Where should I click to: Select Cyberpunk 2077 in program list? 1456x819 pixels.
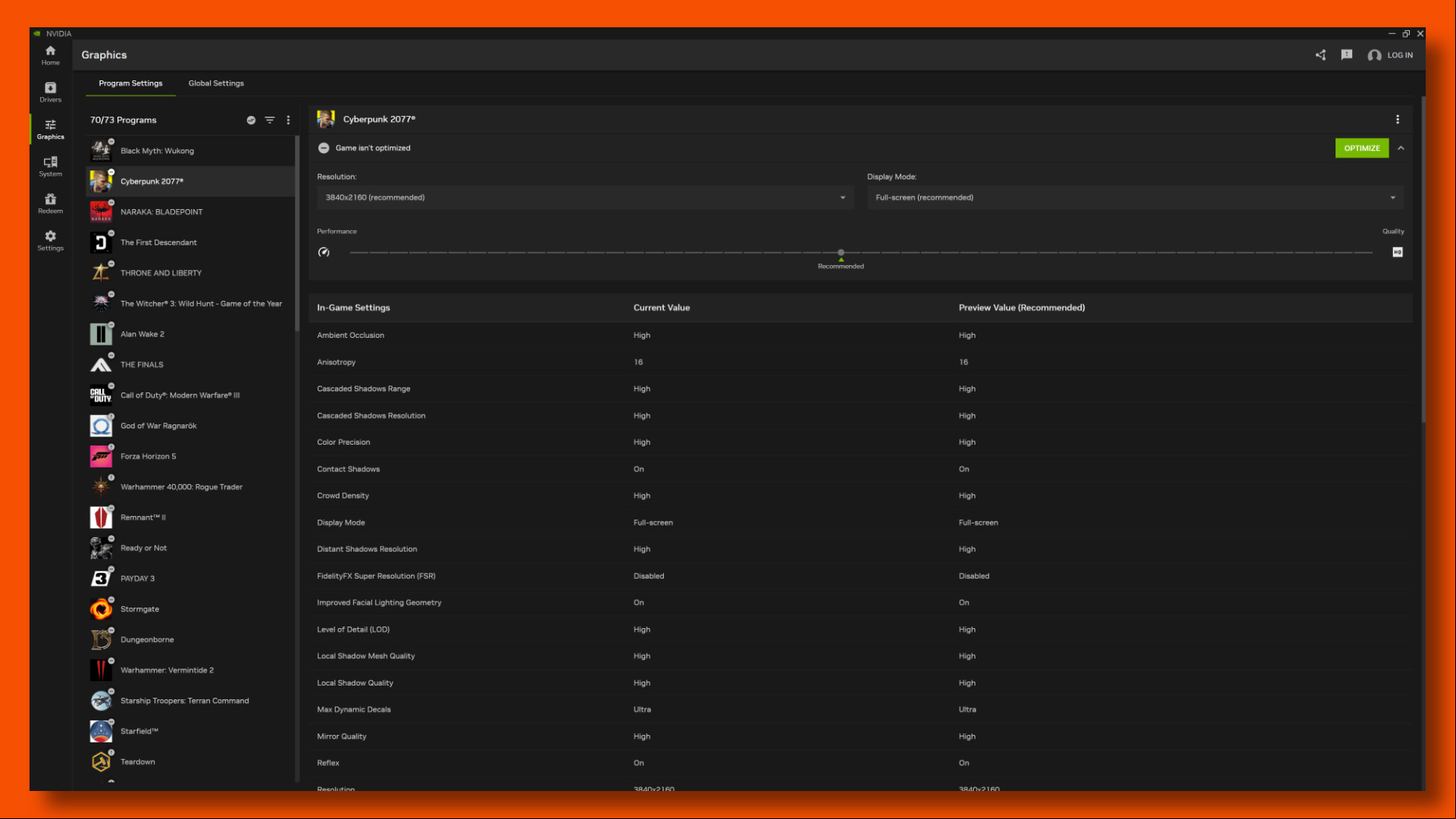point(190,182)
